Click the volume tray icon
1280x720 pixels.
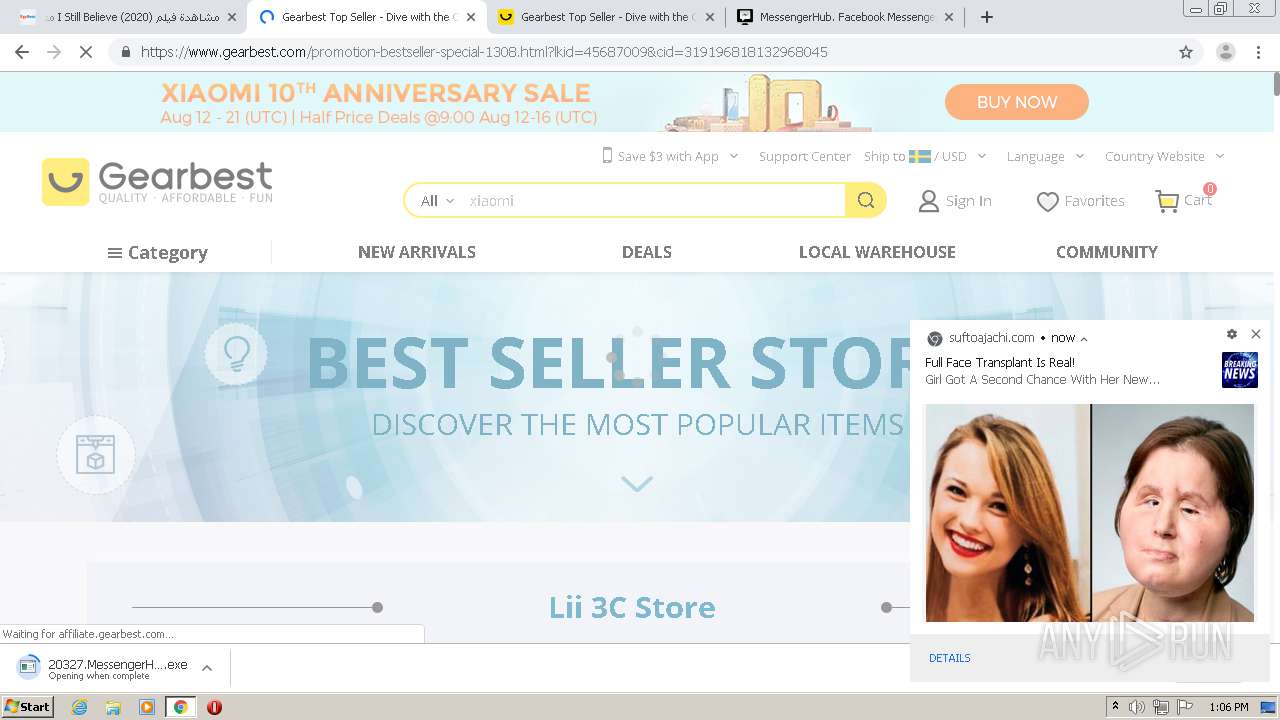pos(1137,707)
